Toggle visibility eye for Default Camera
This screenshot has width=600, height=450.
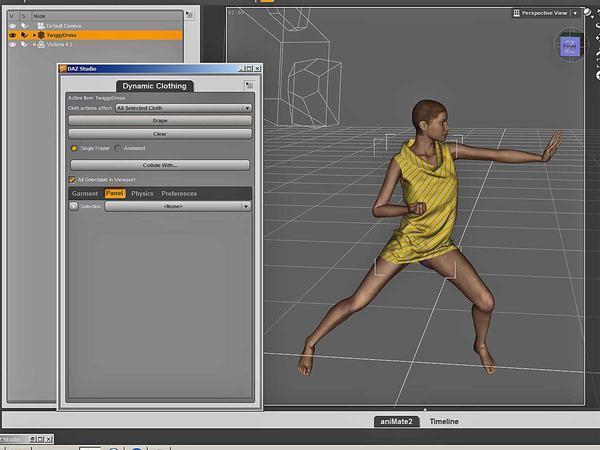(13, 26)
